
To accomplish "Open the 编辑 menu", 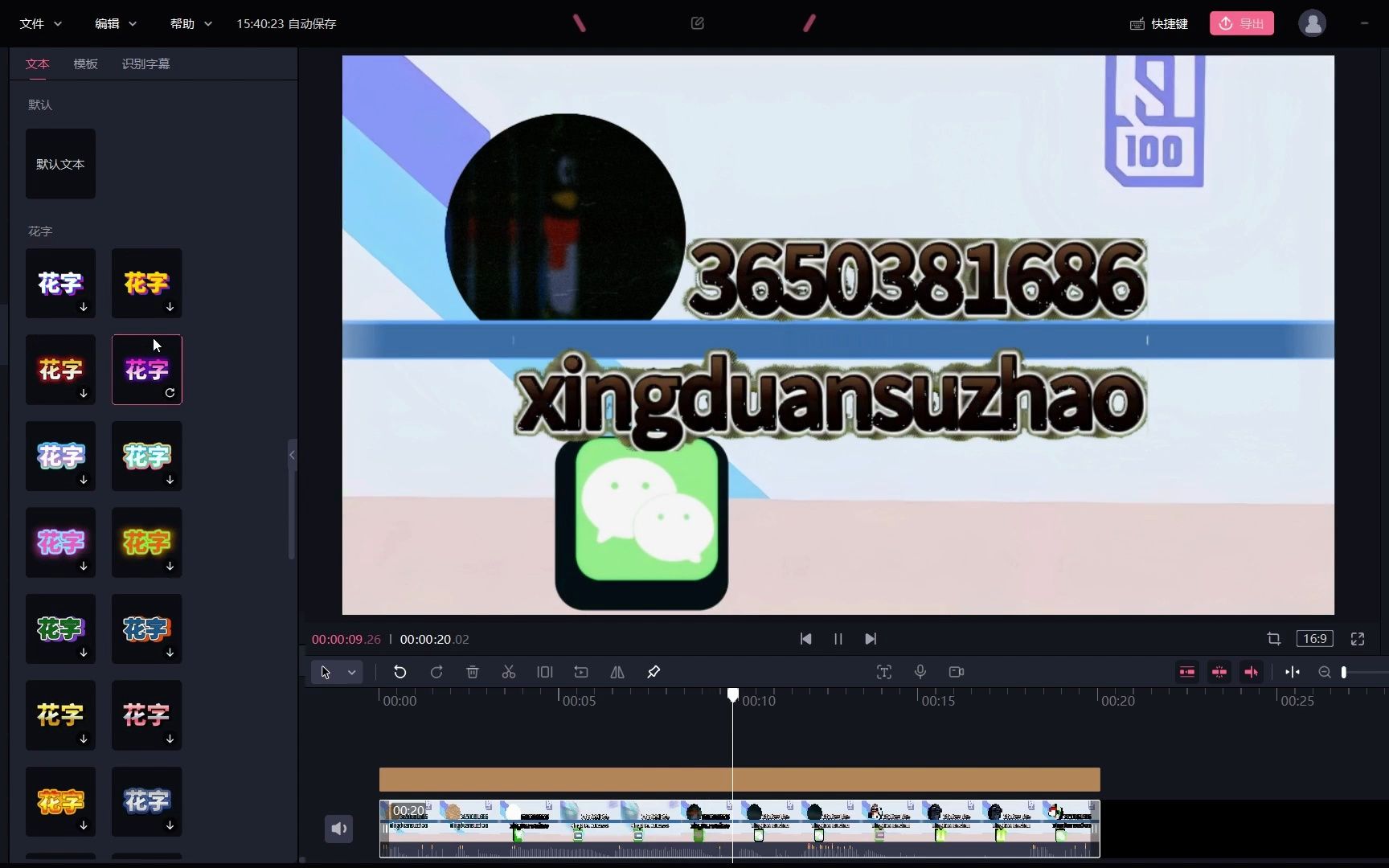I will coord(116,23).
